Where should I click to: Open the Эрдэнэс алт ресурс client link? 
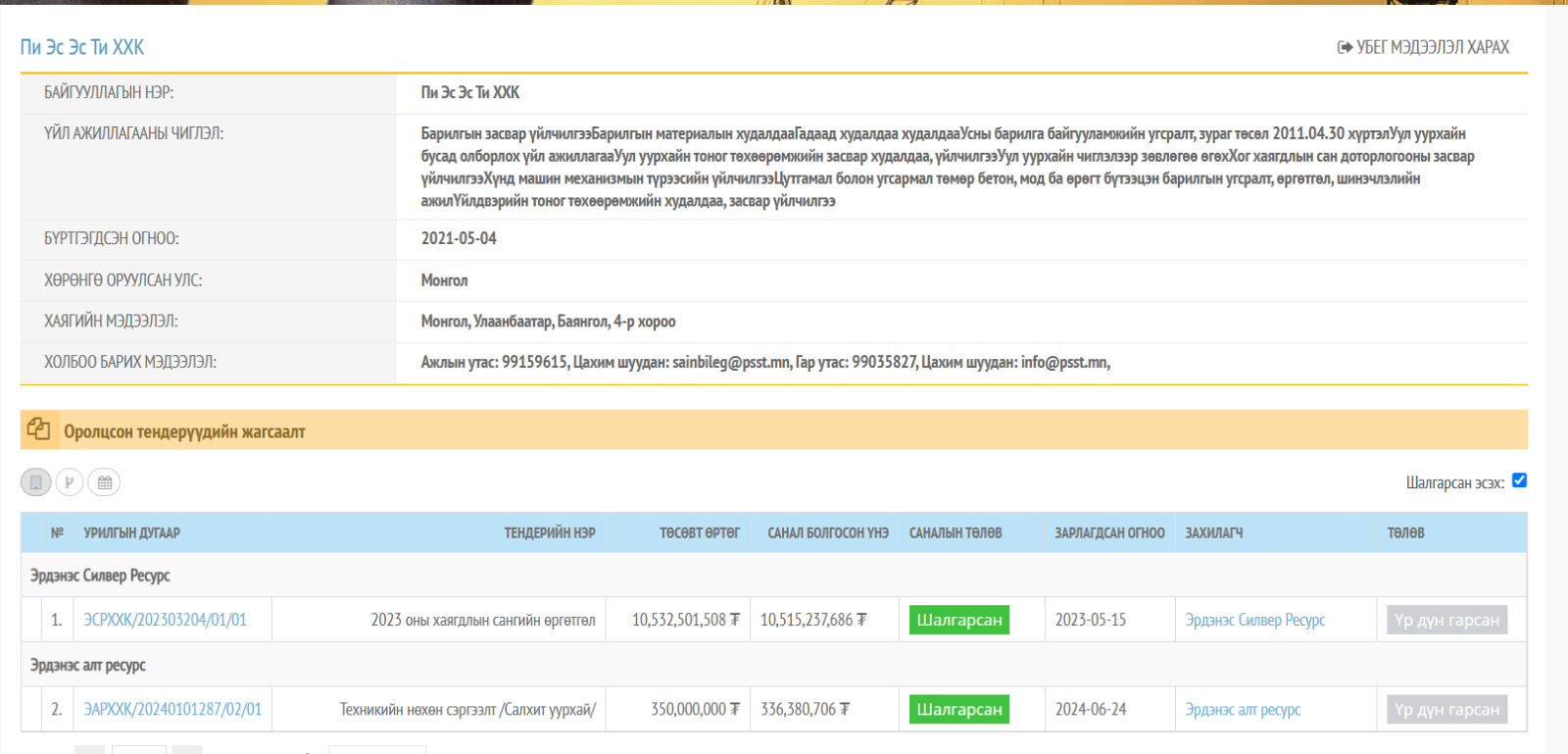point(1243,709)
